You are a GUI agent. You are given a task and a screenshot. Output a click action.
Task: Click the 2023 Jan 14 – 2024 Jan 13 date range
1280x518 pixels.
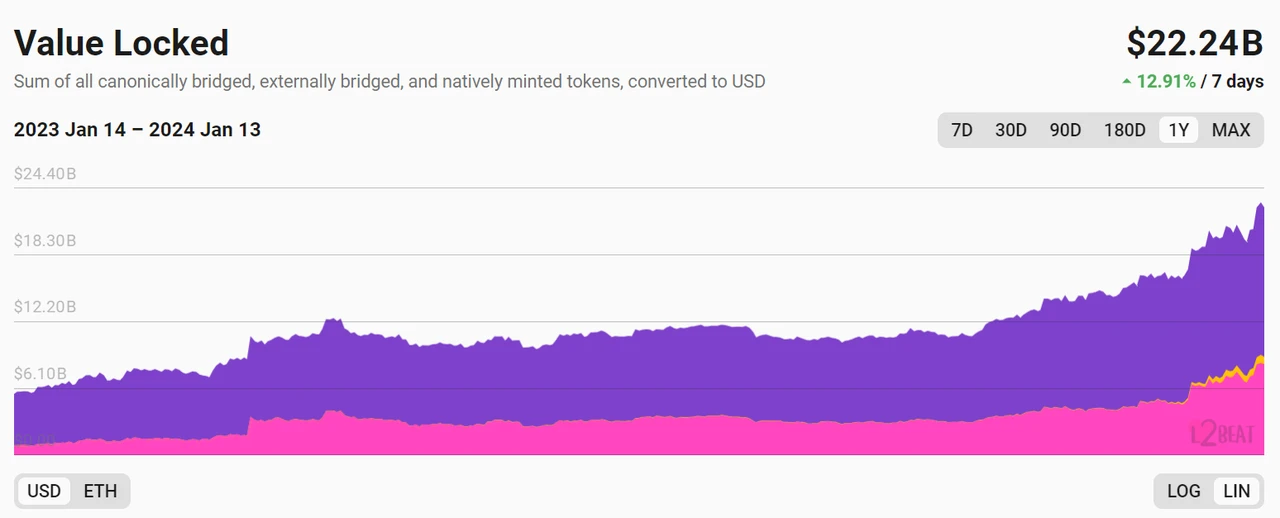137,130
